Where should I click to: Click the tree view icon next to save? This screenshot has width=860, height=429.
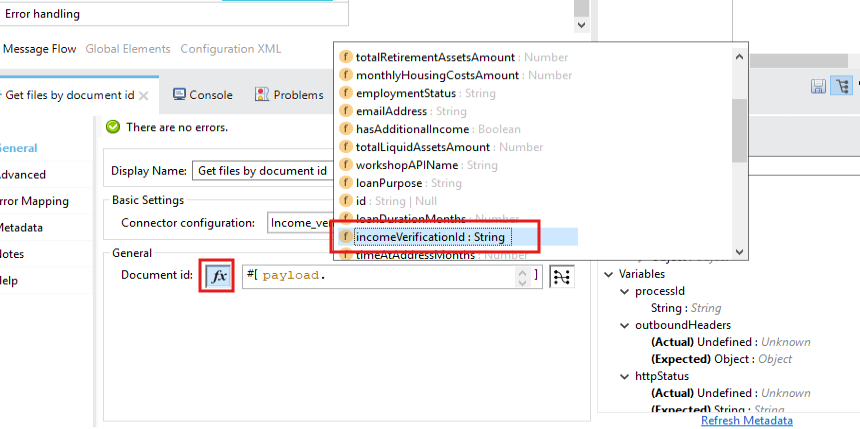tap(841, 86)
